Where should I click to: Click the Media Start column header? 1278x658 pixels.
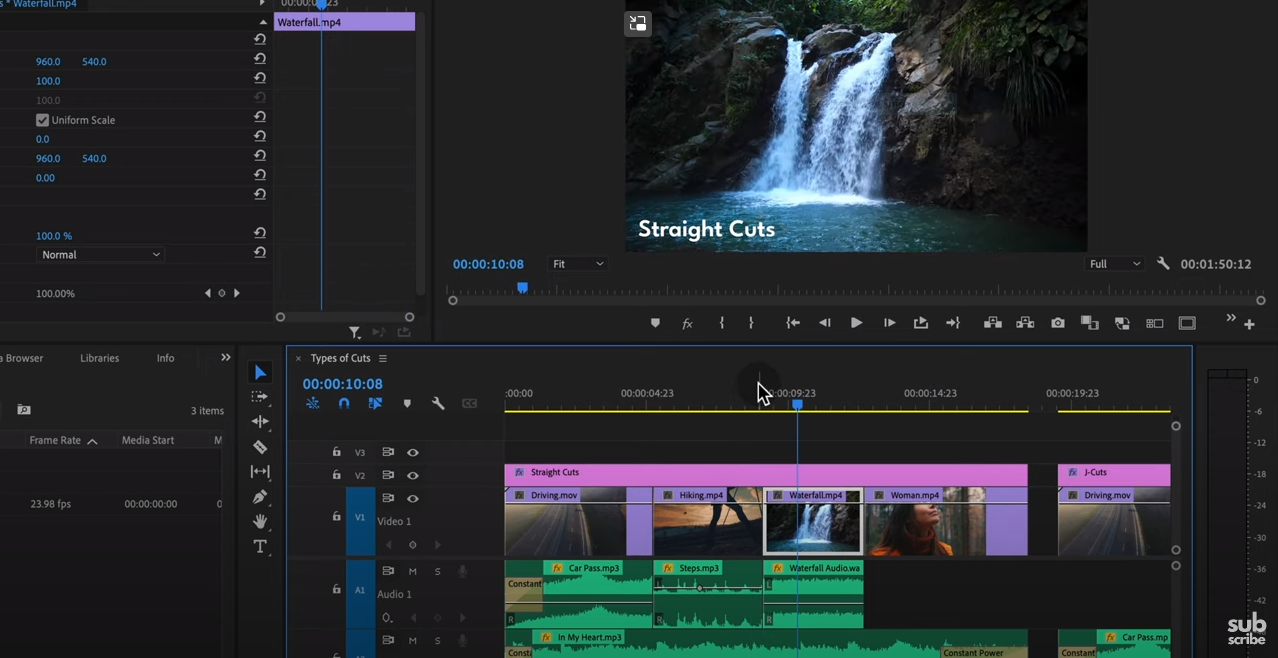tap(148, 440)
